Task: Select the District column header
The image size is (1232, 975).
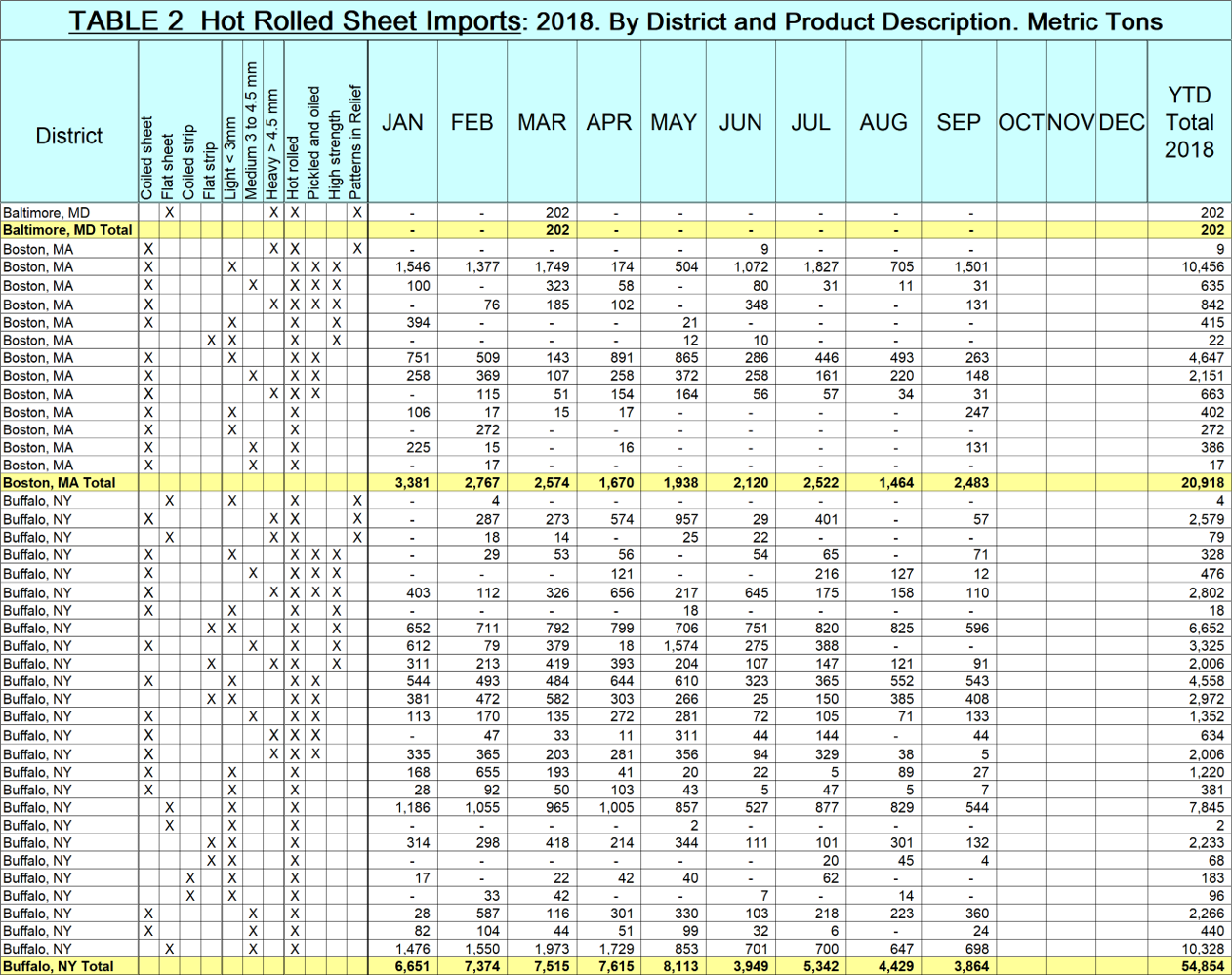Action: tap(68, 136)
